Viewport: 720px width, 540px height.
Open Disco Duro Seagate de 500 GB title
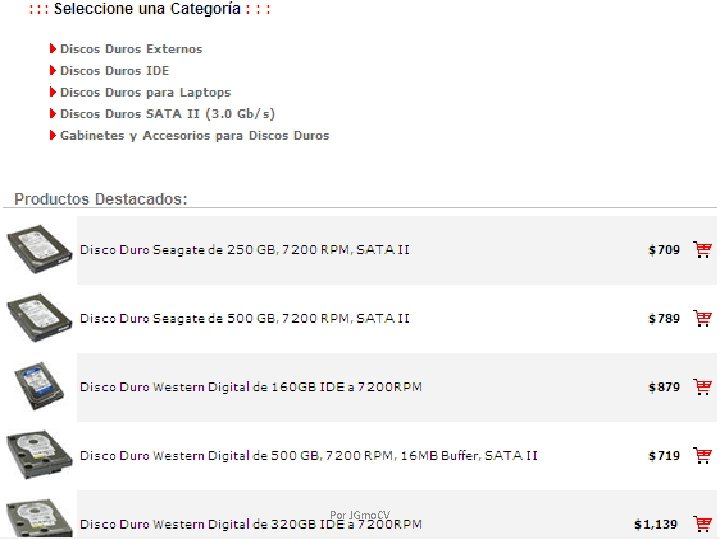[245, 319]
